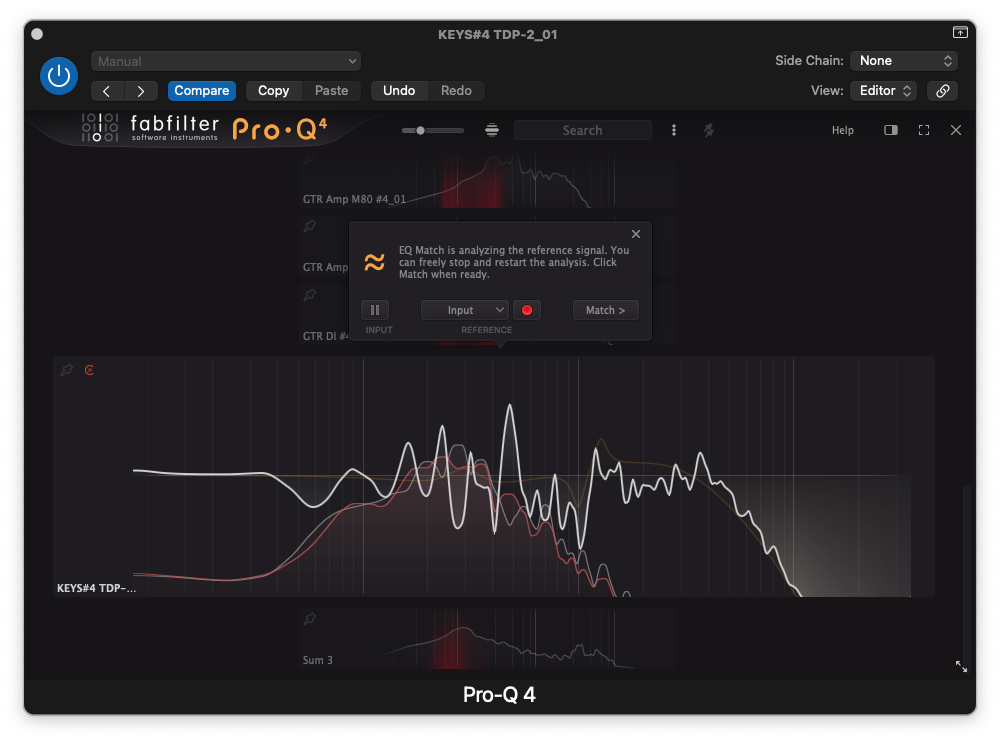Click the Compare button
Viewport: 1000px width, 743px height.
202,91
